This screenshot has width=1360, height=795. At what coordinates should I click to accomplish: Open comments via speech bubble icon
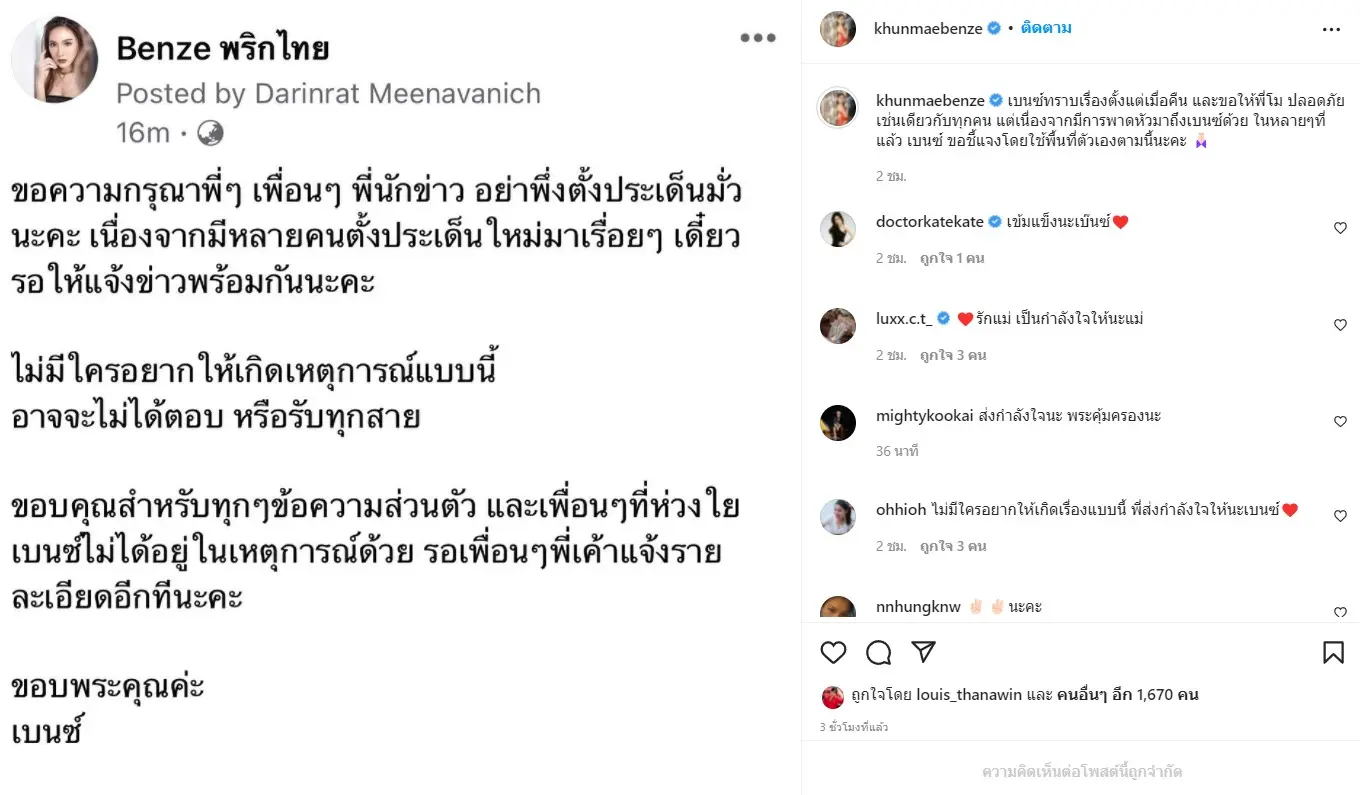click(878, 653)
